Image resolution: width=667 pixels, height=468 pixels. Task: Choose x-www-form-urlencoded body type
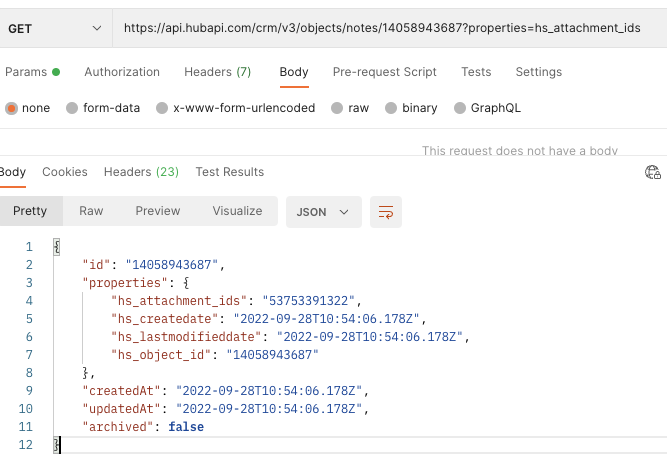[x=162, y=108]
